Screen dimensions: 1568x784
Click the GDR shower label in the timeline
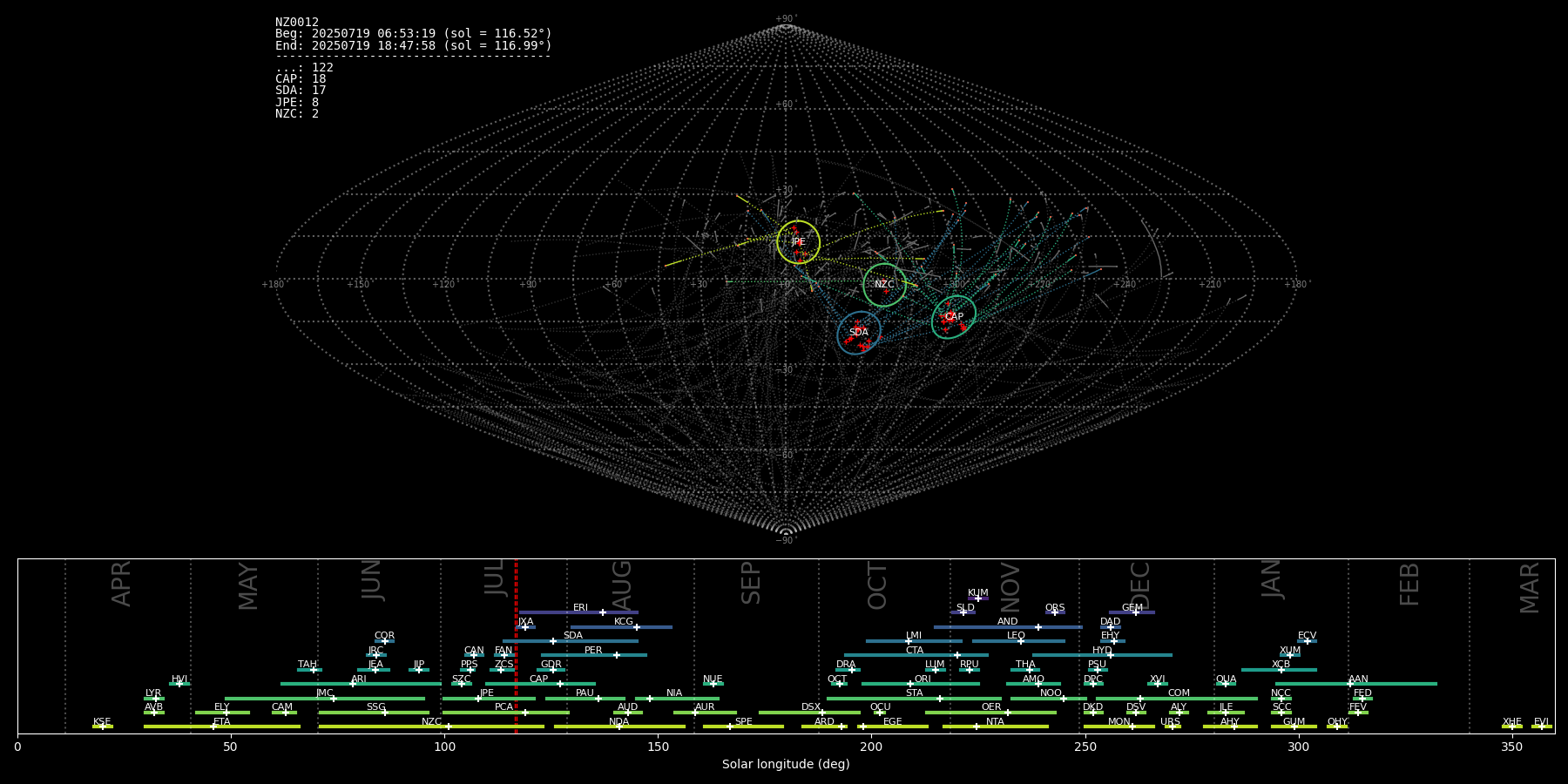[551, 665]
